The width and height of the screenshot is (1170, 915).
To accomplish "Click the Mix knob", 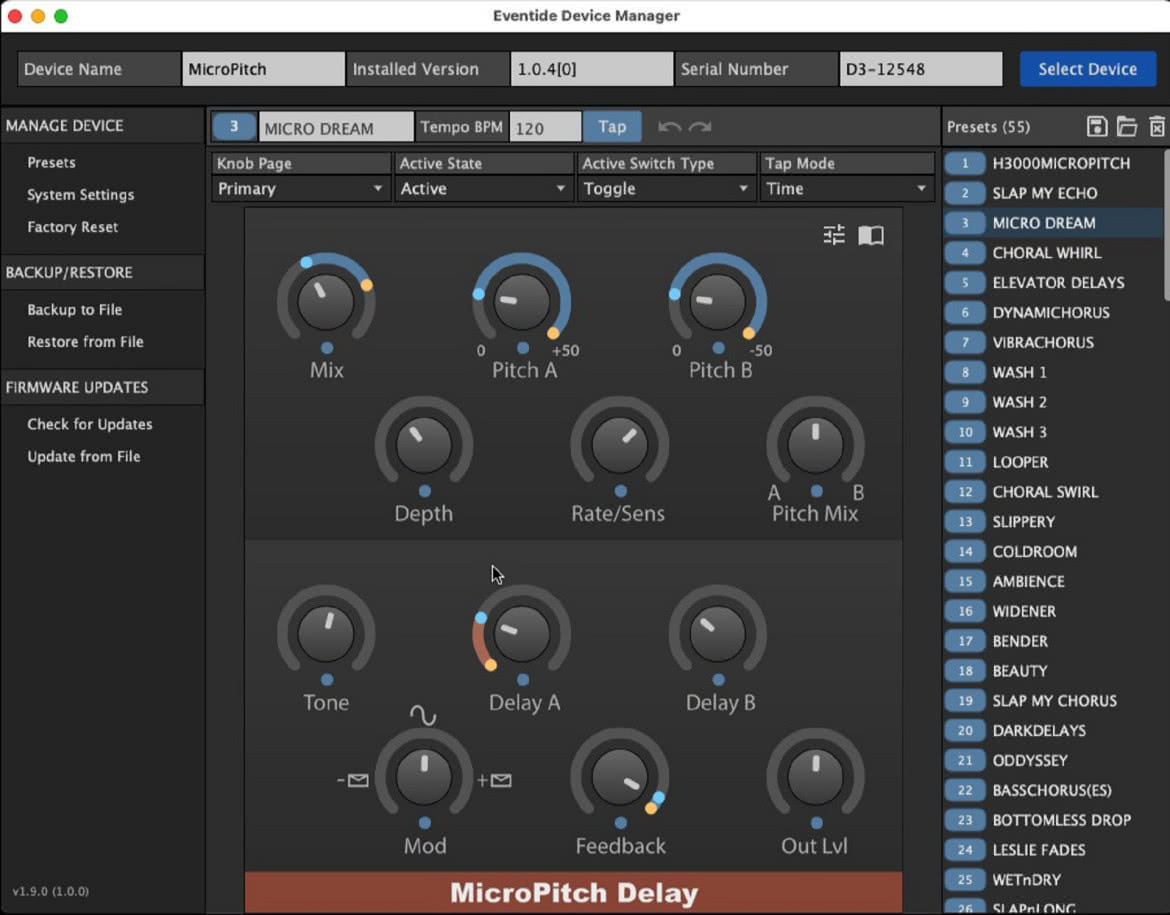I will click(326, 301).
